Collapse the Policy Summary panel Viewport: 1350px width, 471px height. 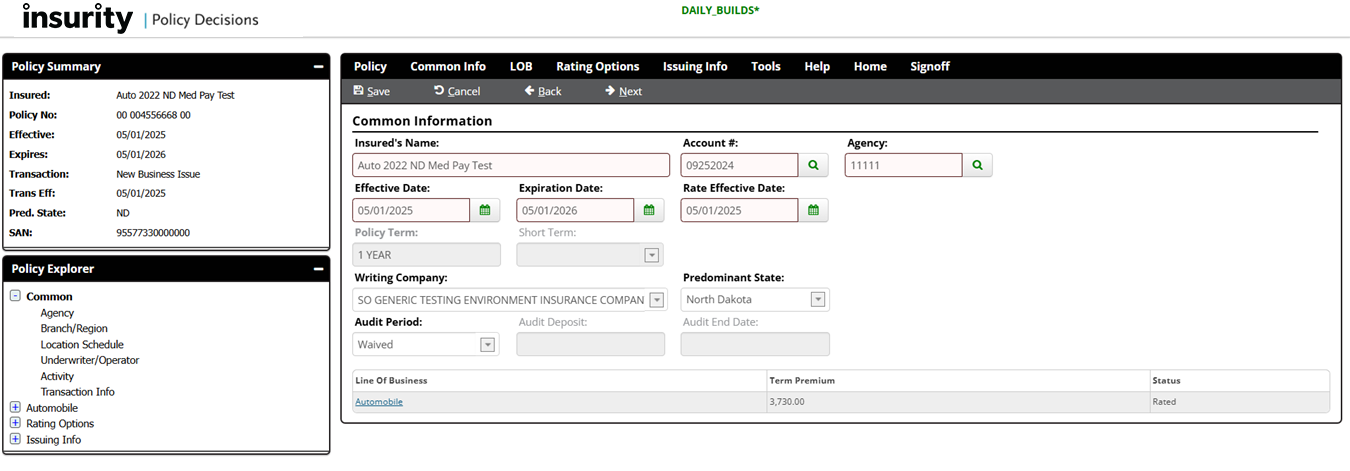tap(318, 67)
